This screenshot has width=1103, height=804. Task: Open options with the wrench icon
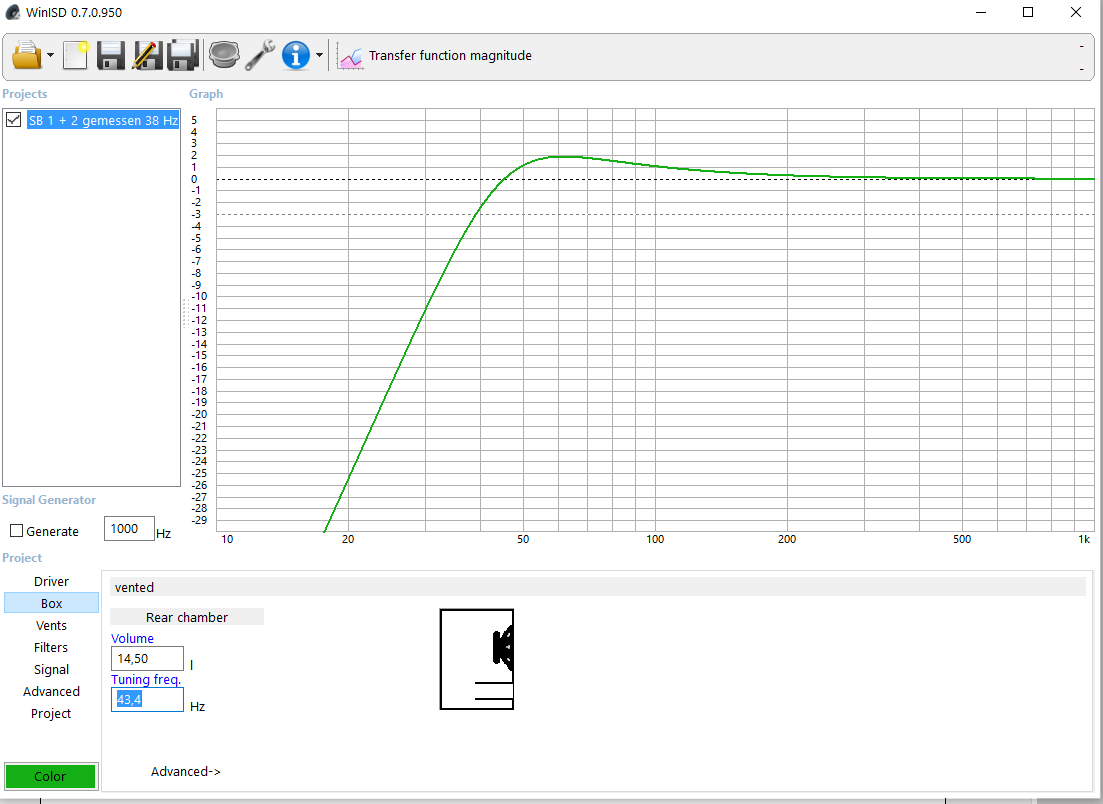click(x=260, y=55)
